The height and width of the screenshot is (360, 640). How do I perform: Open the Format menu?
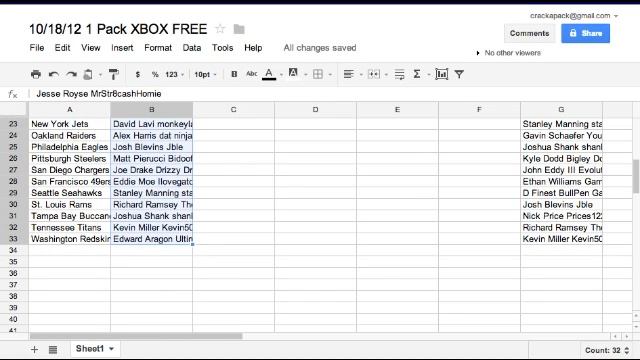point(158,48)
